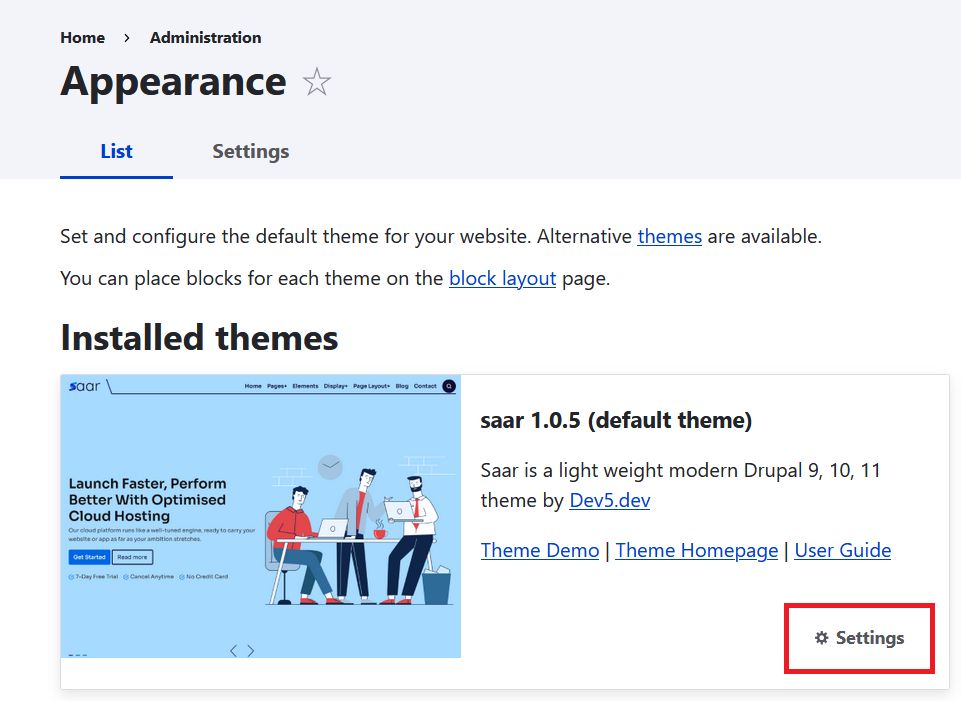This screenshot has height=701, width=961.
Task: Click the saar logo in the preview
Action: pyautogui.click(x=85, y=386)
